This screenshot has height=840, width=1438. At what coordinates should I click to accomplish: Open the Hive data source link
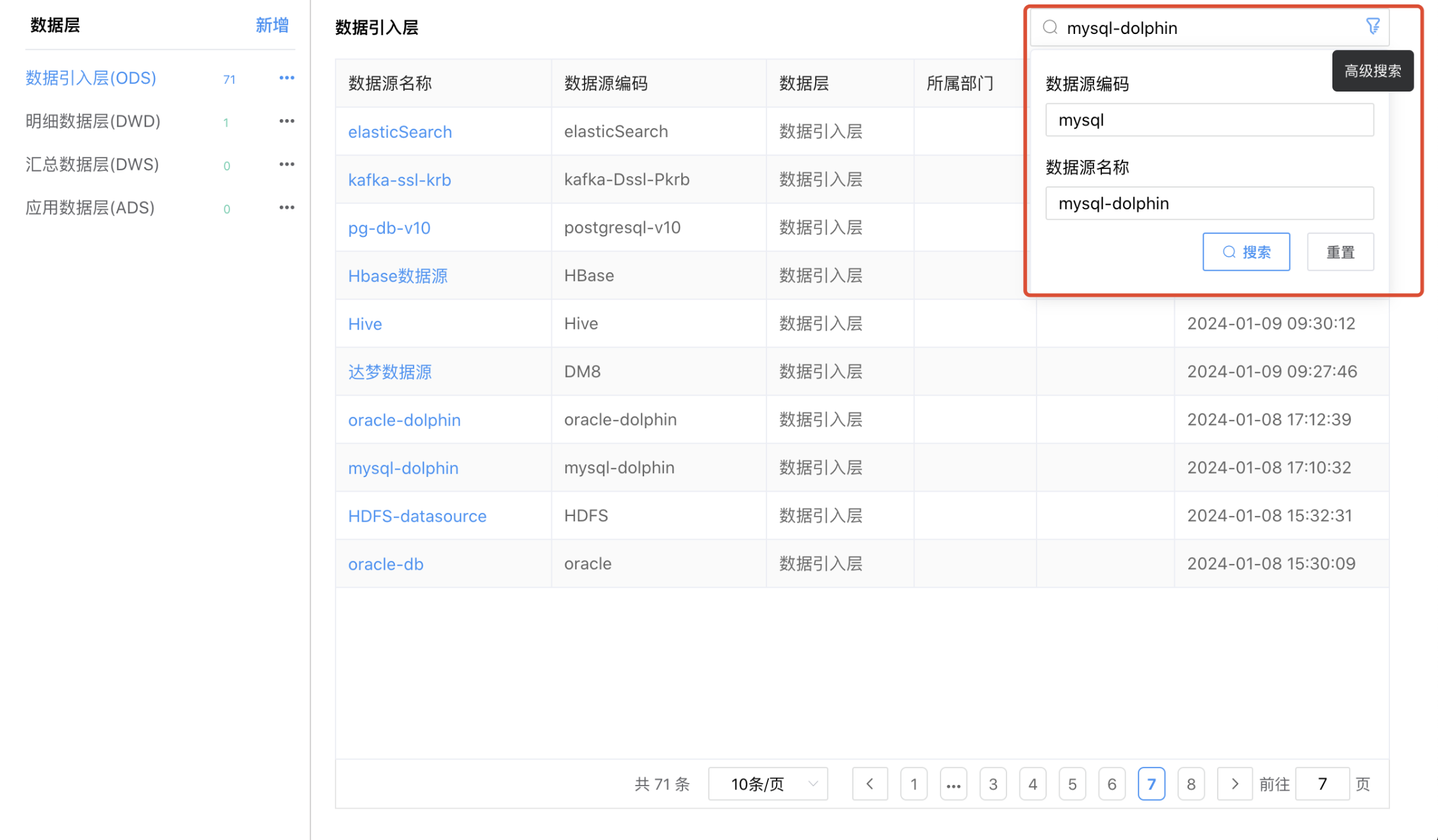pos(364,323)
